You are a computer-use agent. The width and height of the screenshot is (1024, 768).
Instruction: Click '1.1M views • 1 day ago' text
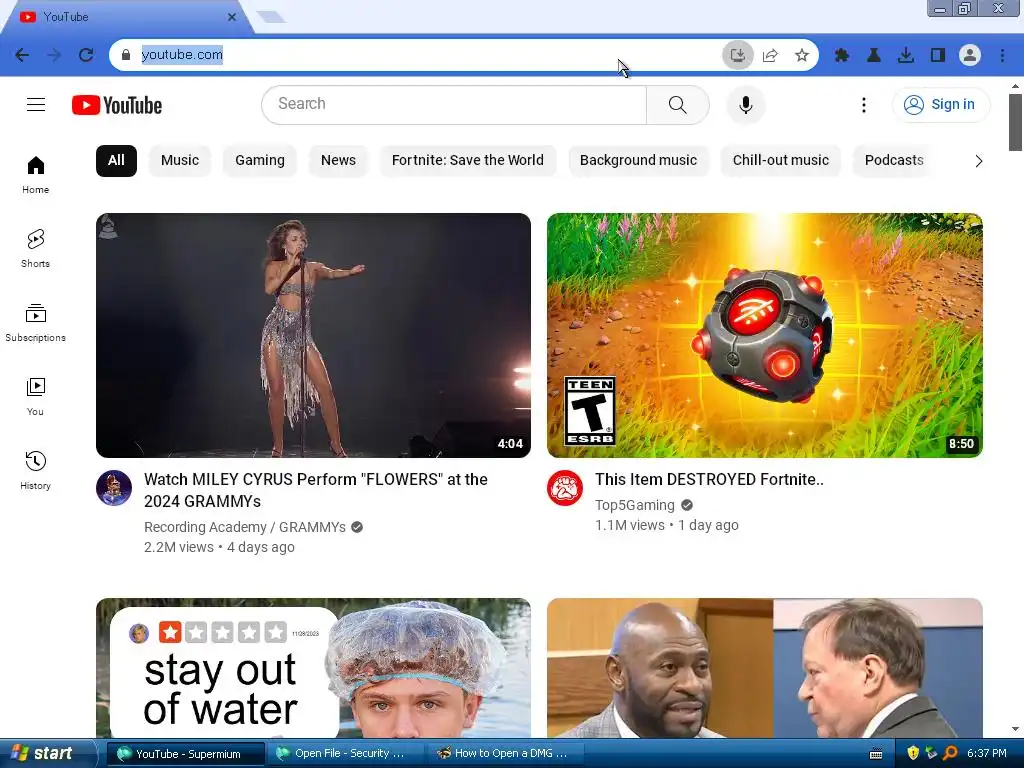667,525
